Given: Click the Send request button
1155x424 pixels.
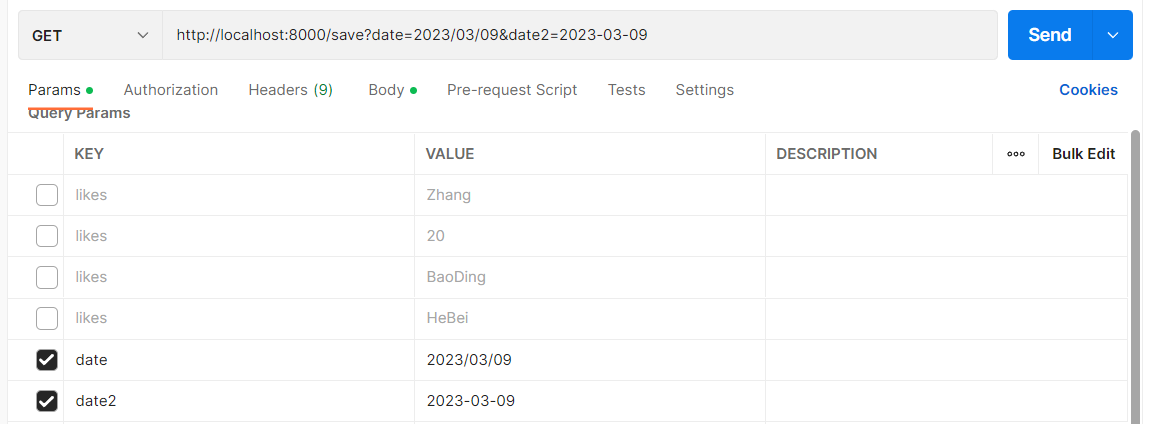Looking at the screenshot, I should click(x=1049, y=35).
